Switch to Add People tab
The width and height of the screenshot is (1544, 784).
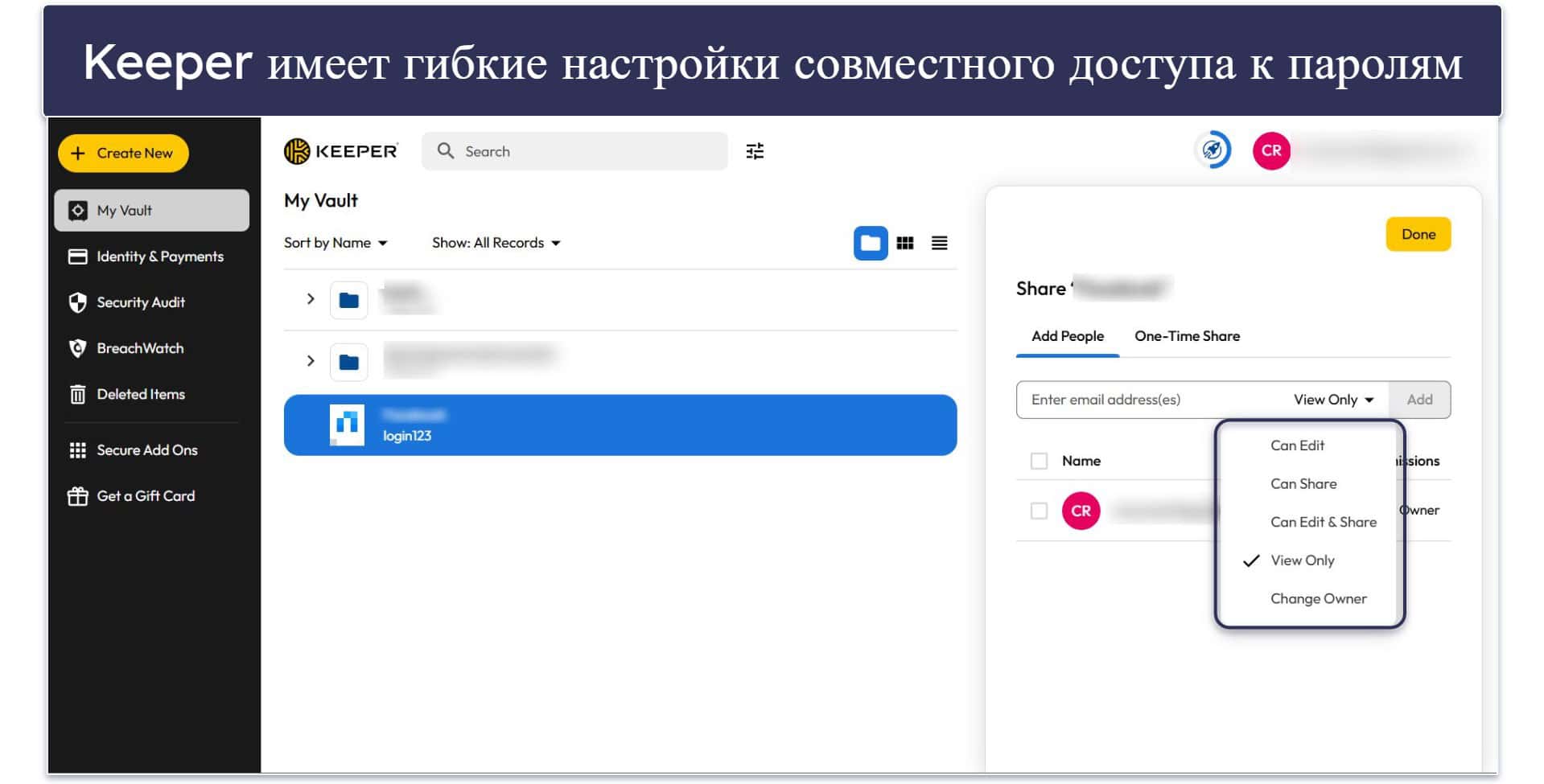coord(1067,336)
